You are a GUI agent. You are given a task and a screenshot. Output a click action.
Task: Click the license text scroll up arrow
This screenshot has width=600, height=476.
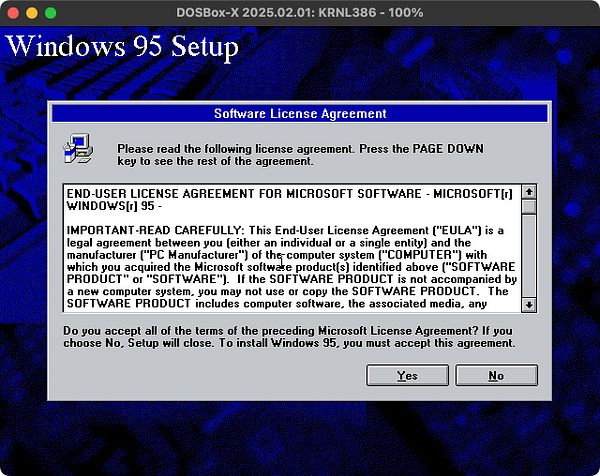tap(529, 192)
